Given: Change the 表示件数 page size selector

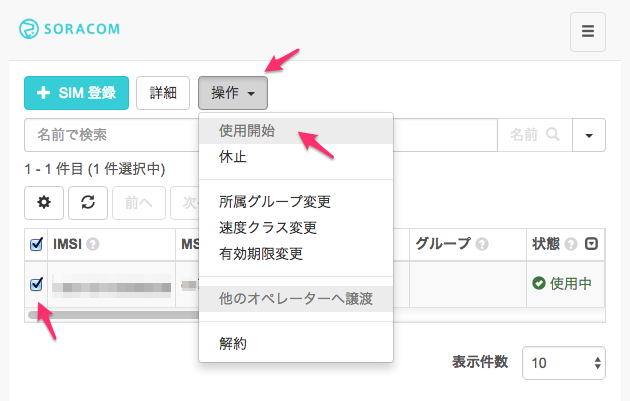Looking at the screenshot, I should 564,364.
